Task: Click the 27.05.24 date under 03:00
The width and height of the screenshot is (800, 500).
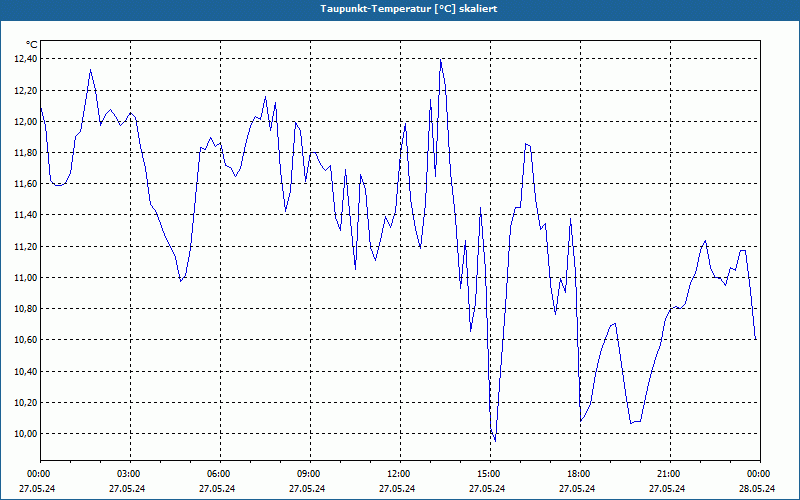Action: tap(127, 489)
